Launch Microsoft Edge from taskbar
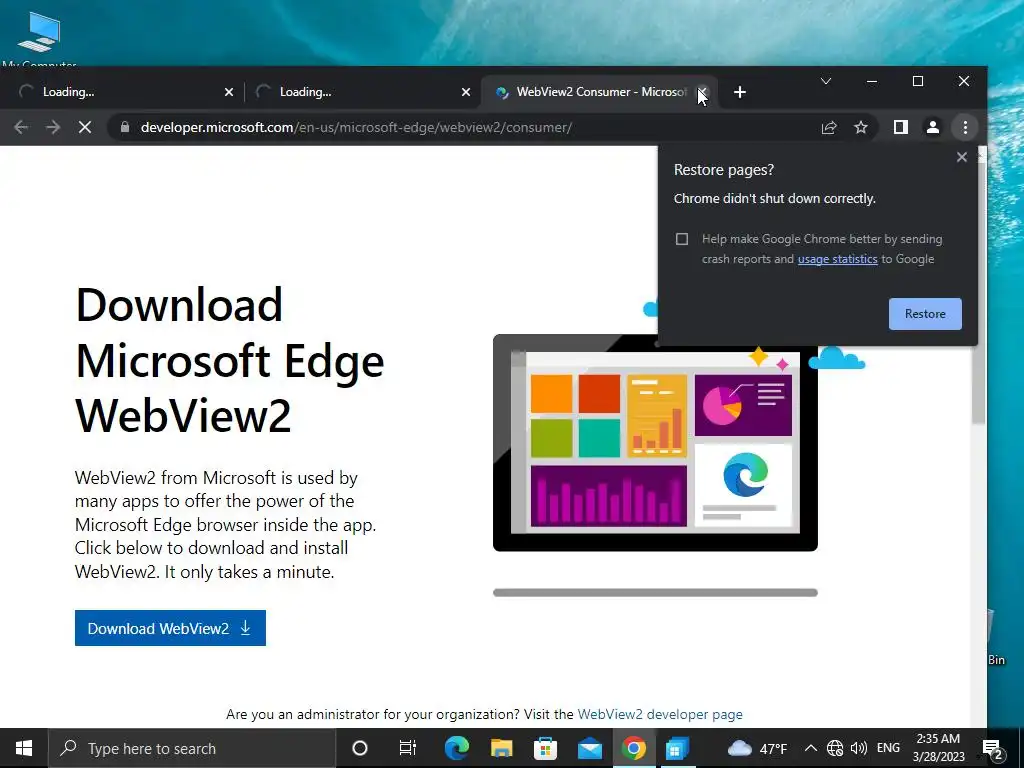Image resolution: width=1024 pixels, height=768 pixels. click(456, 748)
